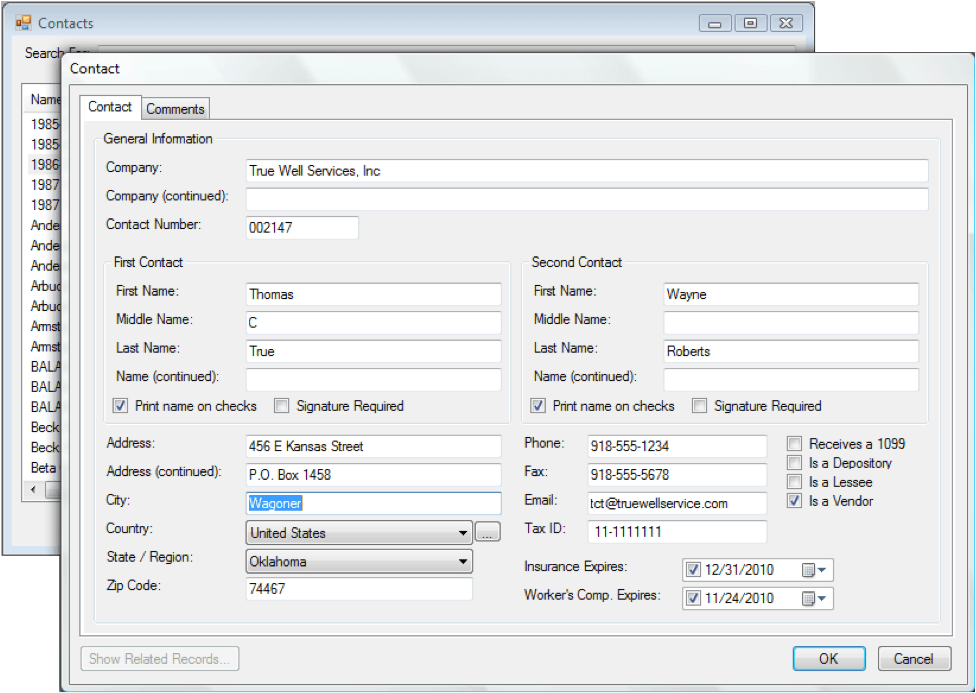
Task: Click the Cancel button
Action: point(913,659)
